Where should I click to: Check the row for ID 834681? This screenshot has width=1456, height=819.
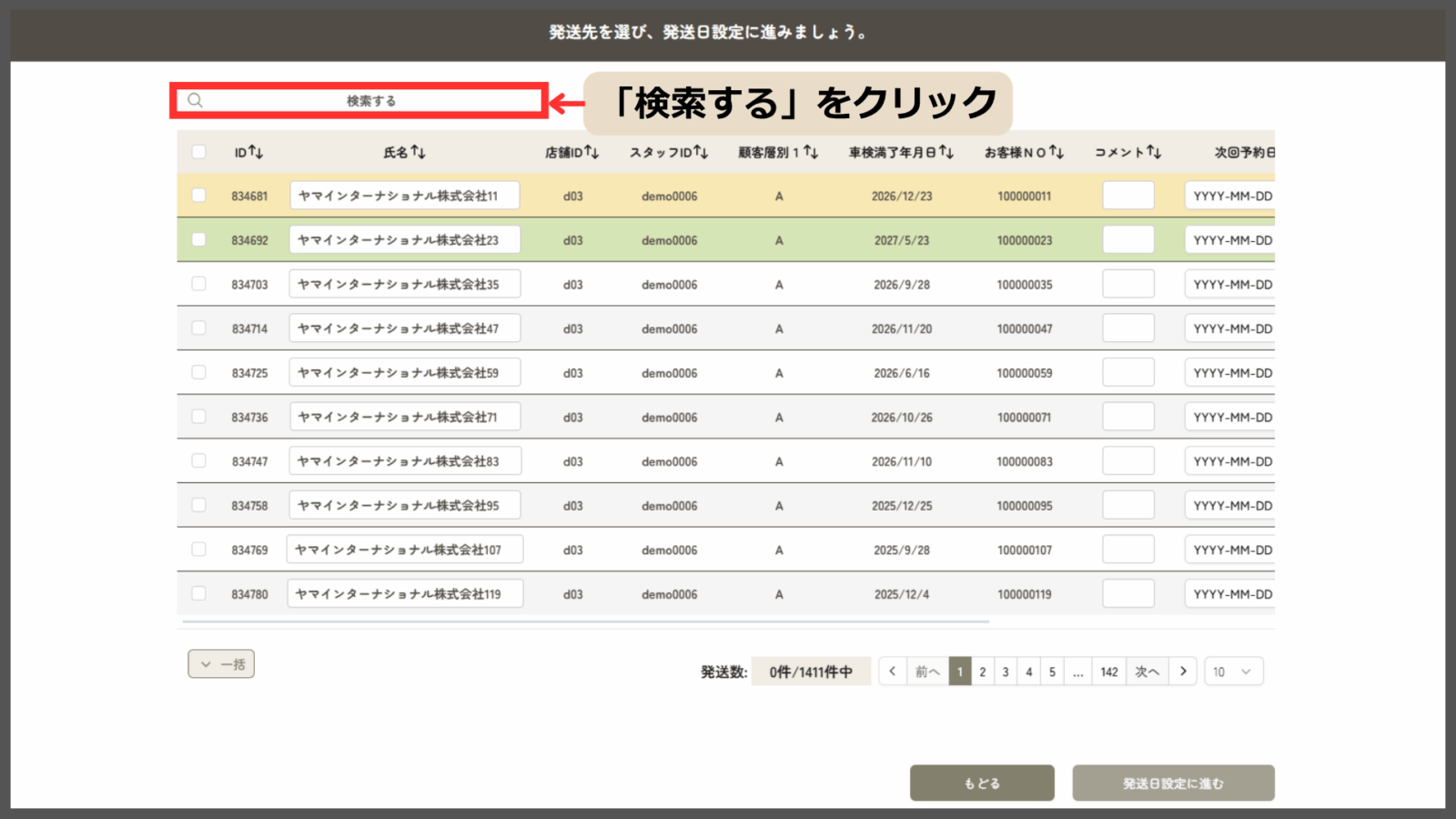(198, 196)
